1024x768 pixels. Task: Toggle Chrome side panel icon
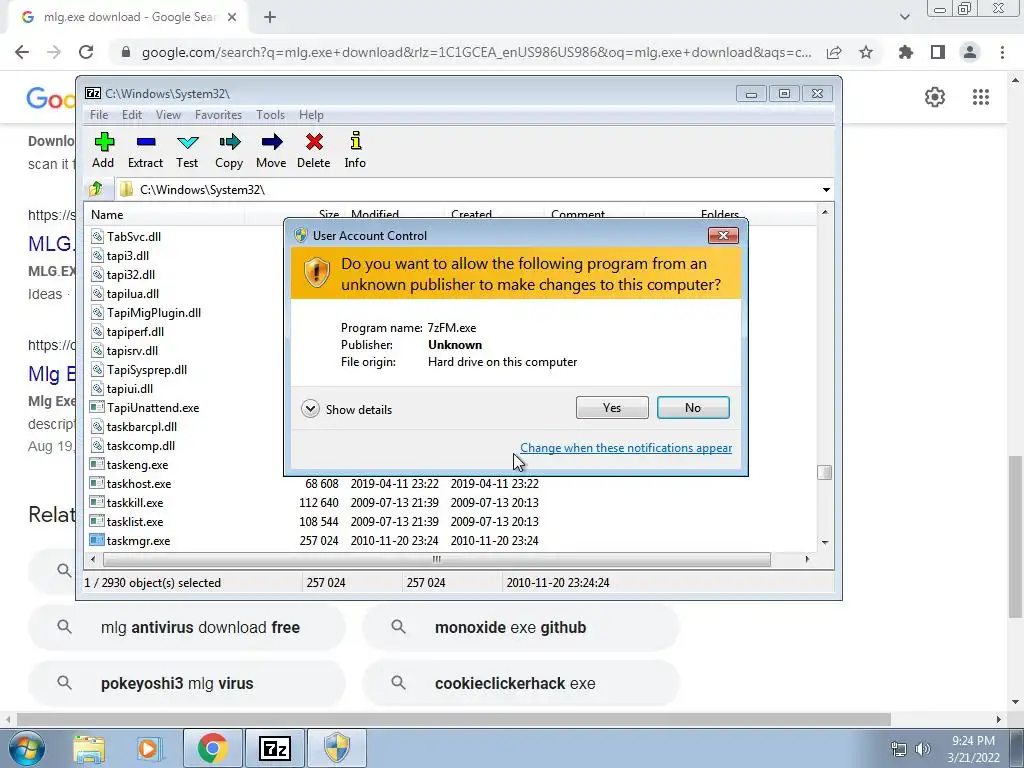[x=938, y=52]
